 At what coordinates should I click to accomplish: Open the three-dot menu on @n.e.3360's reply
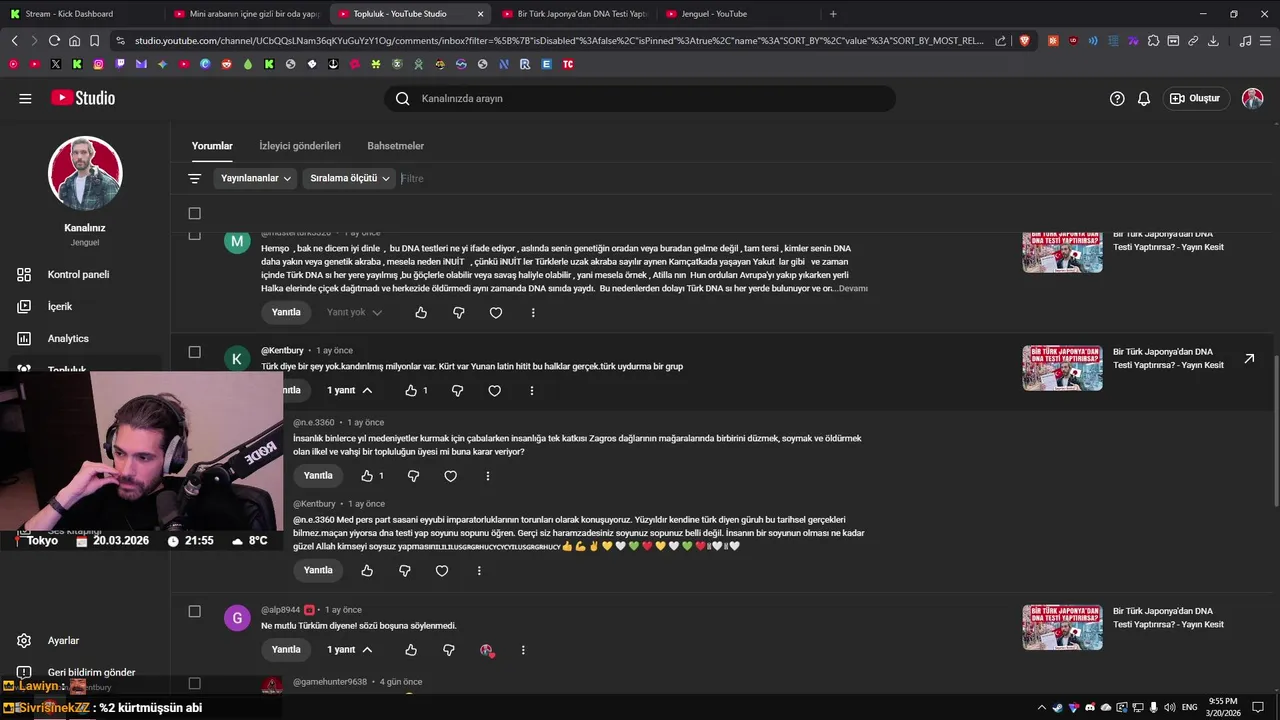(488, 476)
